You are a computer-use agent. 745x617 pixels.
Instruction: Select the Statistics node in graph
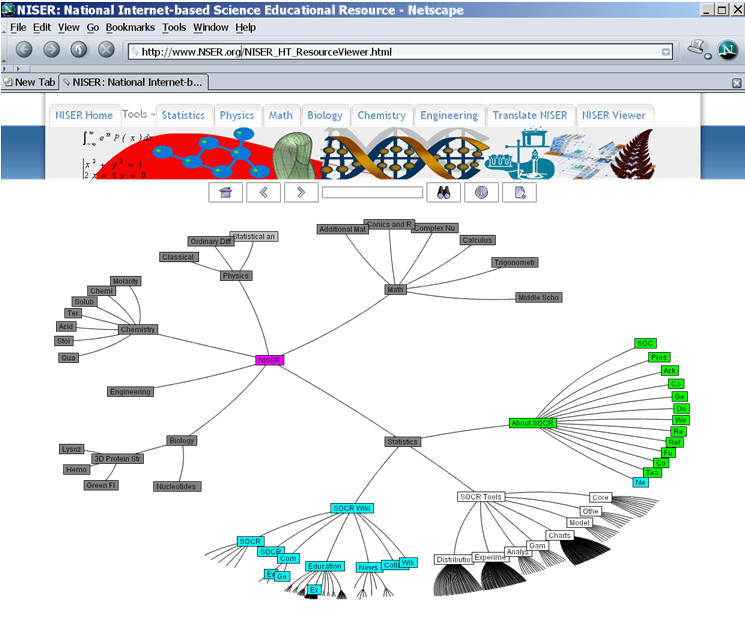402,442
